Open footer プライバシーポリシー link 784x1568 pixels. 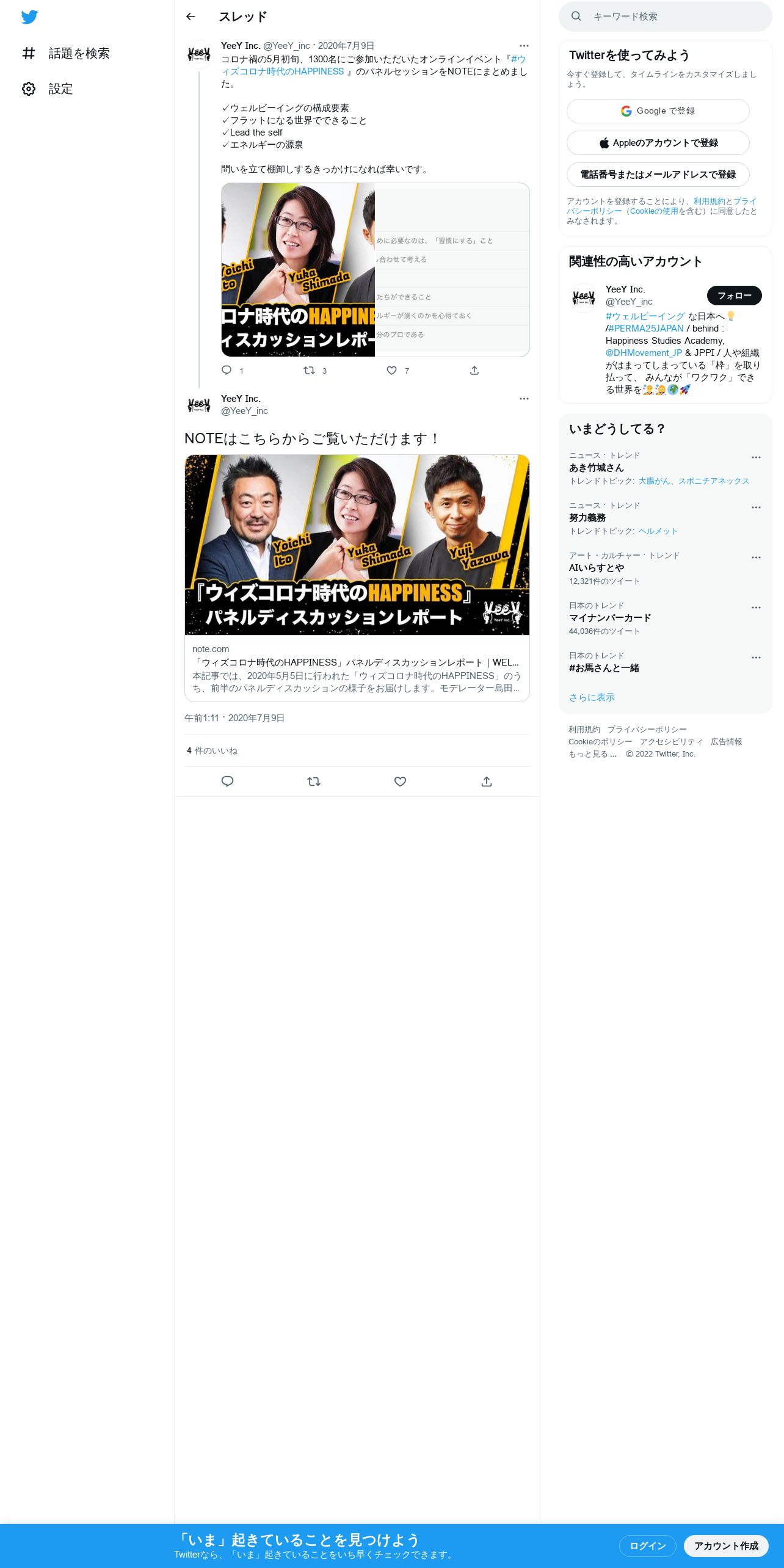point(647,730)
